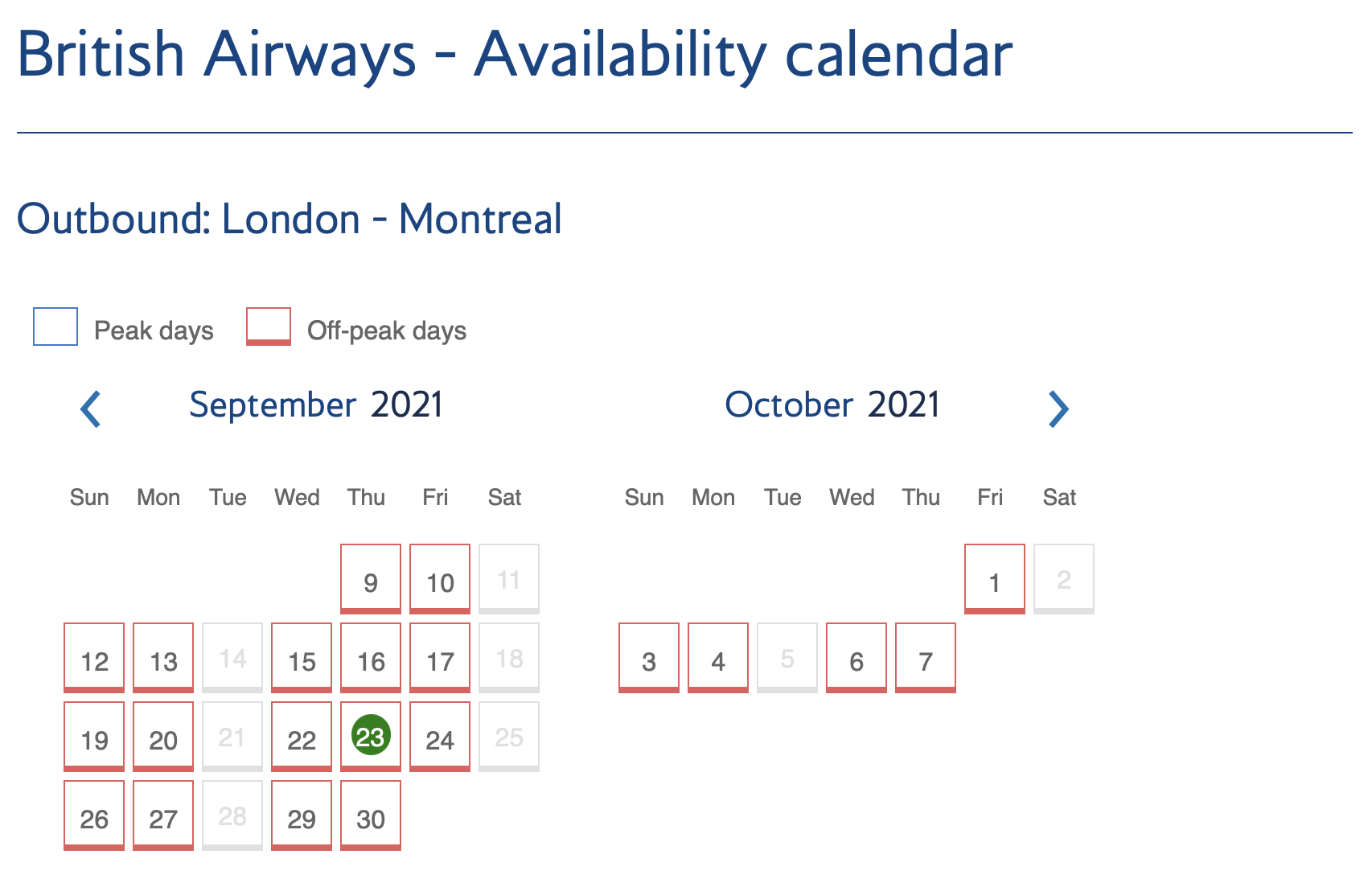Pick September 12 departure date
1372x875 pixels.
[94, 658]
